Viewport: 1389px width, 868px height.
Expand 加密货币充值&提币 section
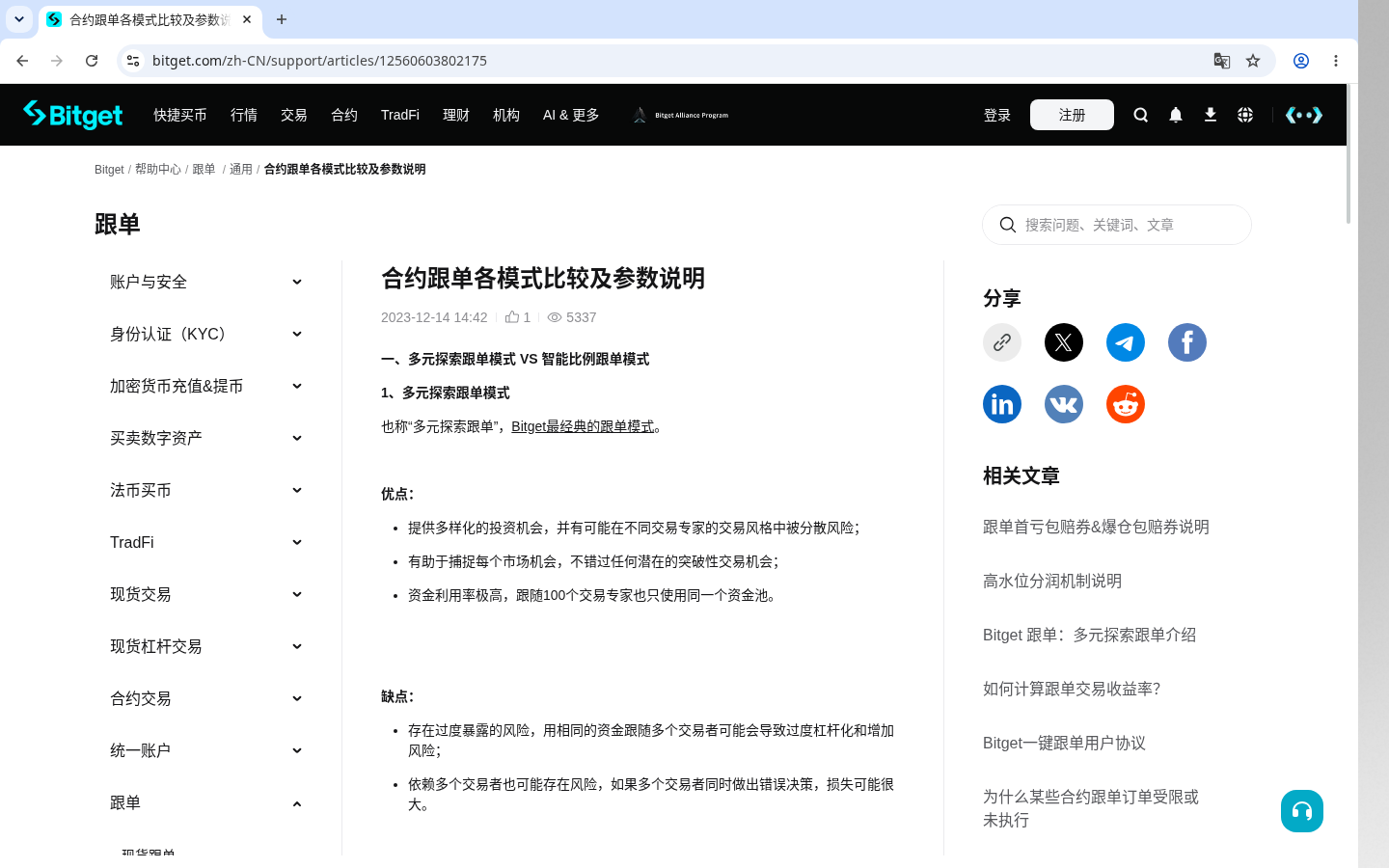[206, 386]
